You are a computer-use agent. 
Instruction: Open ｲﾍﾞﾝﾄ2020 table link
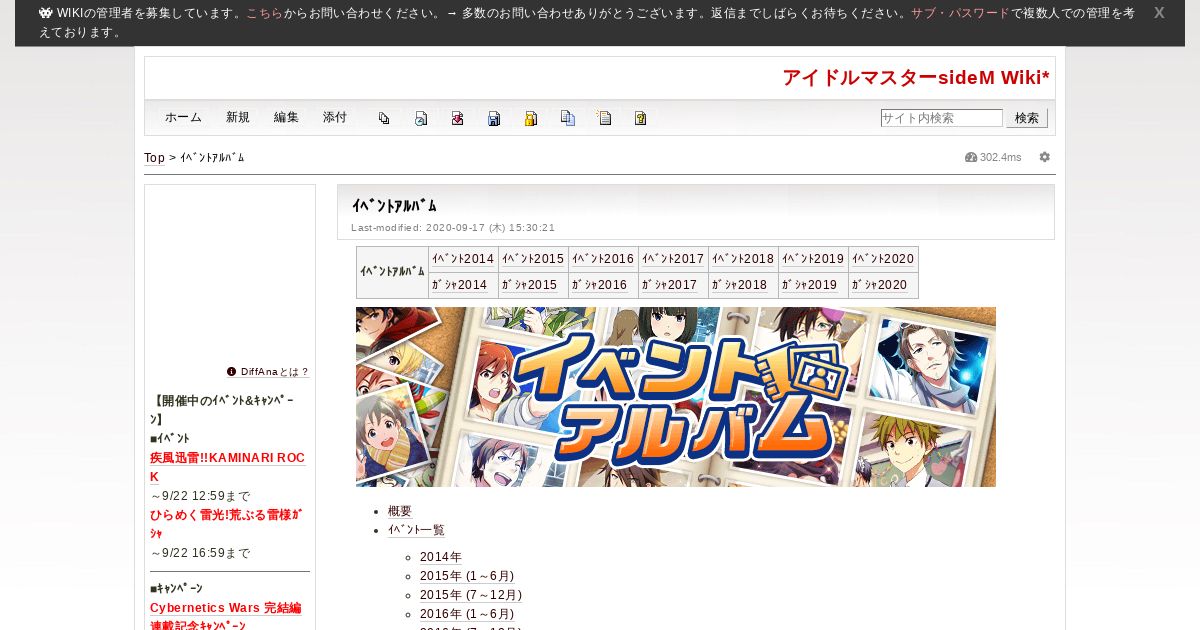pos(883,259)
